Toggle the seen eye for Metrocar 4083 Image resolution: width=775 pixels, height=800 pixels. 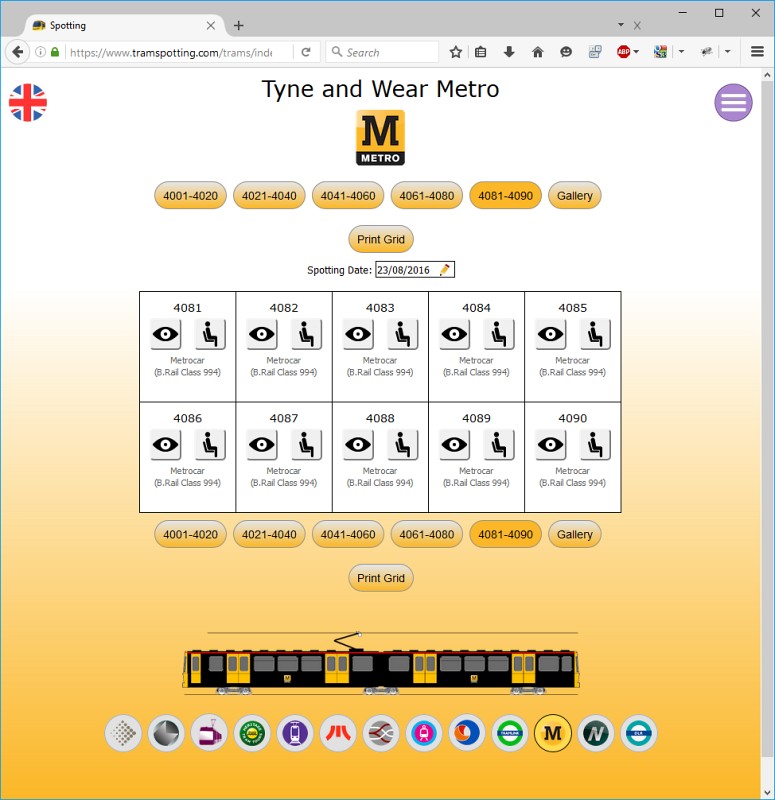[358, 334]
